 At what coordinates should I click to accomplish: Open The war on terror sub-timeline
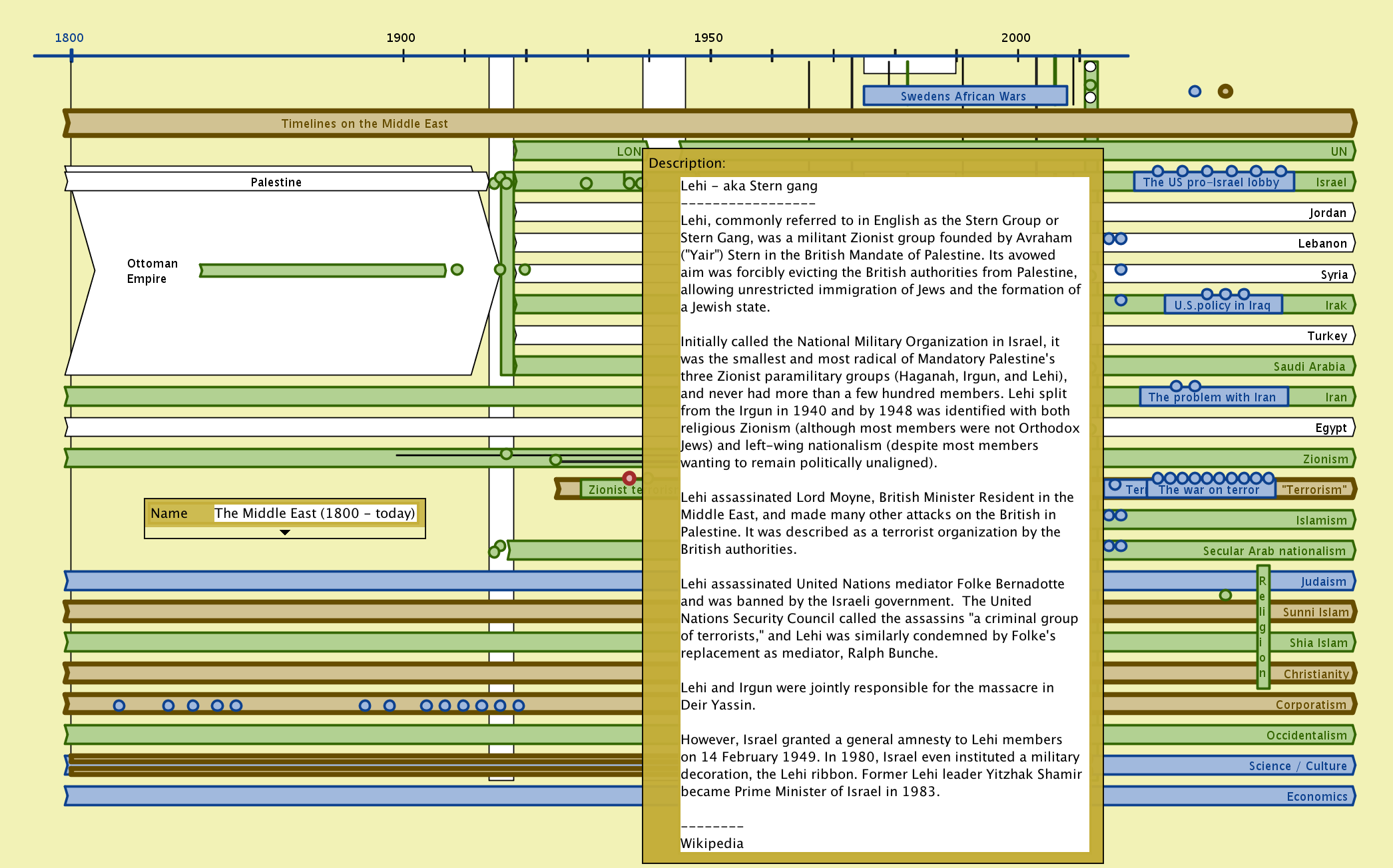click(1209, 490)
